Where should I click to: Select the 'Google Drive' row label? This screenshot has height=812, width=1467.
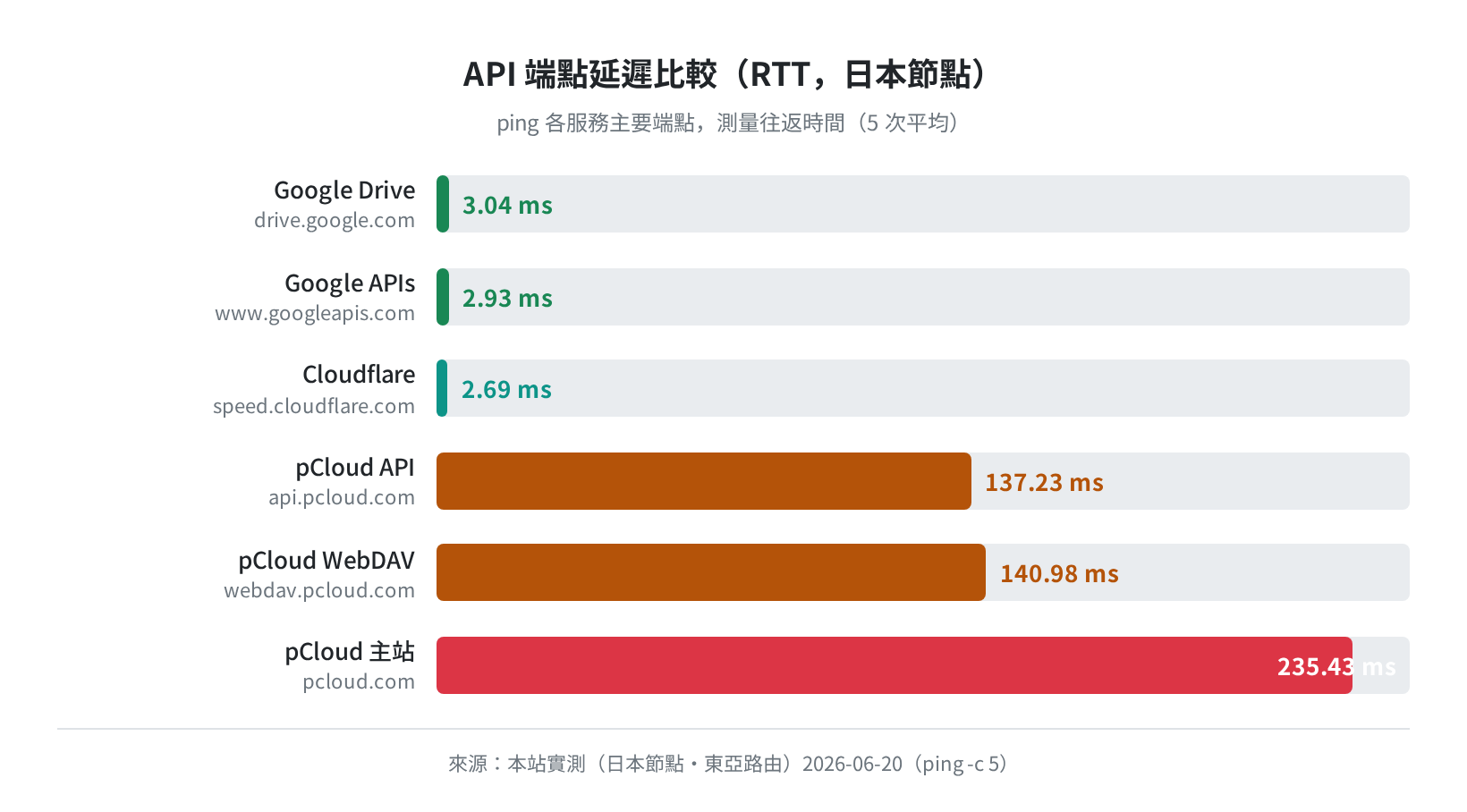tap(344, 190)
